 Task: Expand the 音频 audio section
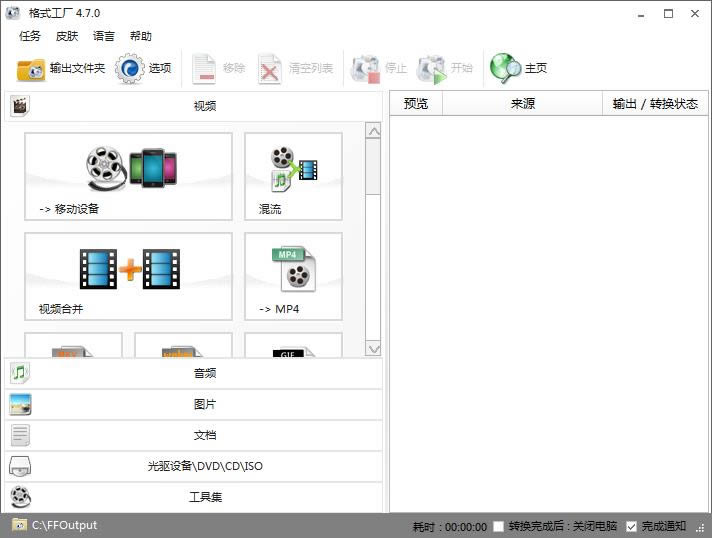click(x=194, y=373)
